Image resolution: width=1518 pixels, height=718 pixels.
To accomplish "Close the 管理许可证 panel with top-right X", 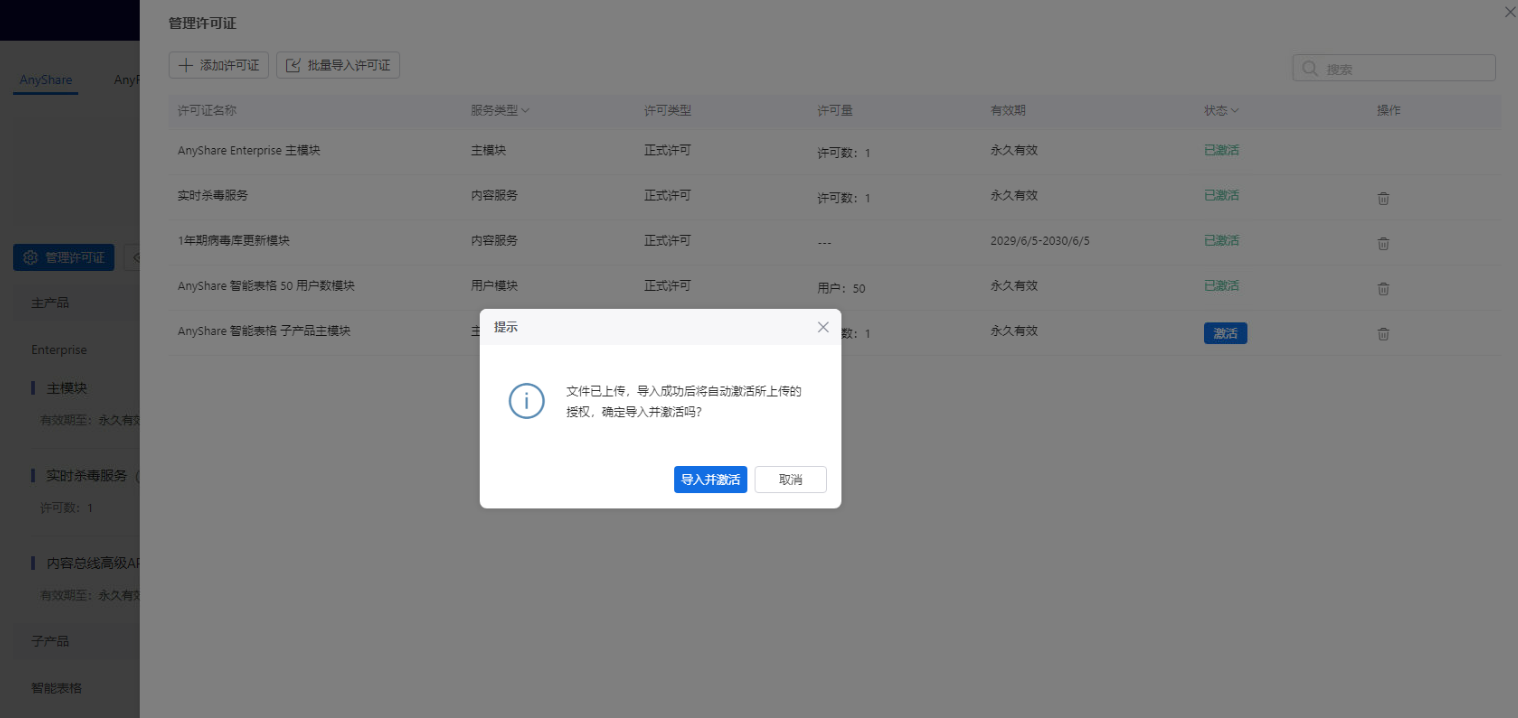I will 1510,11.
